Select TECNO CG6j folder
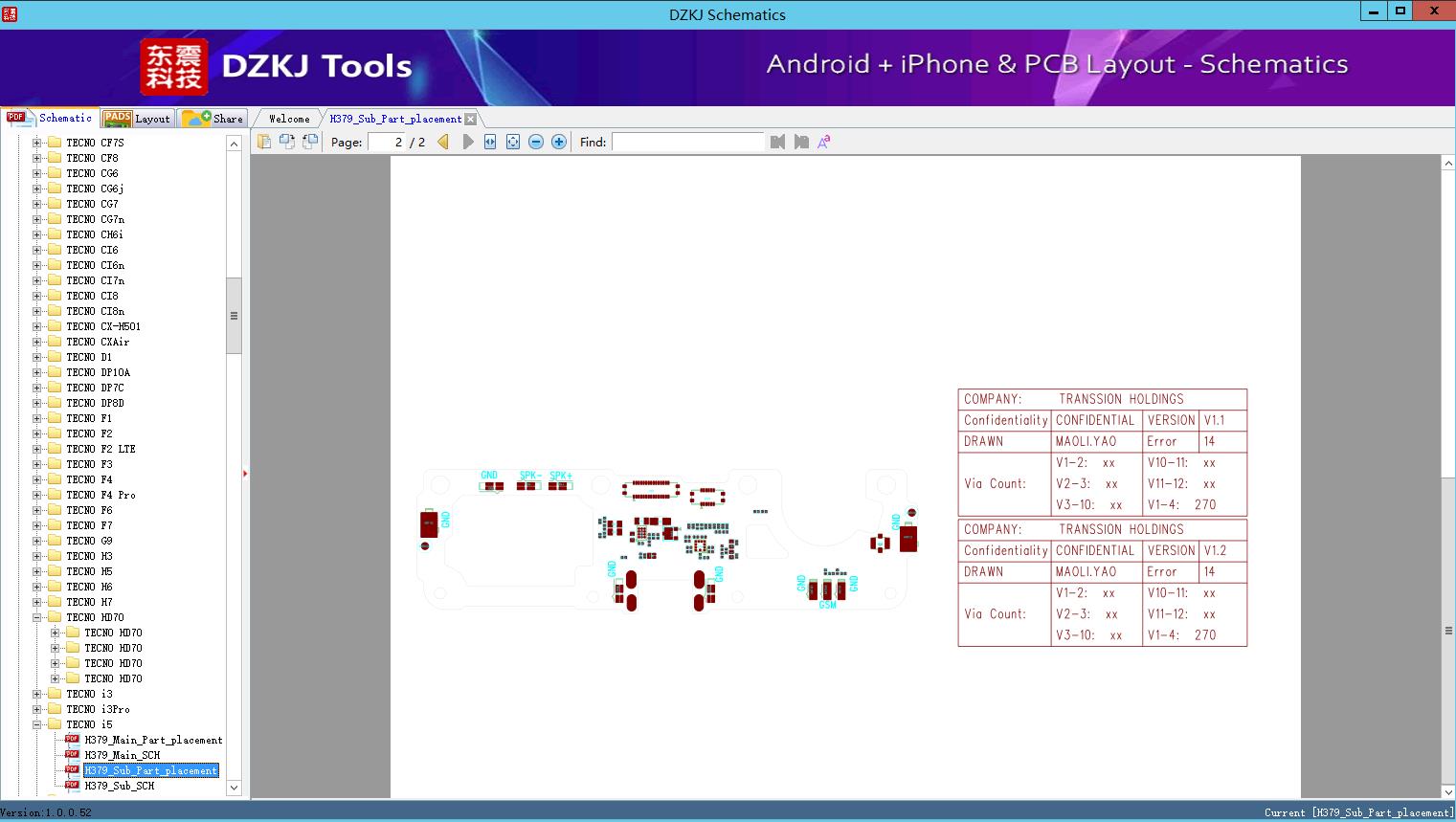Viewport: 1456px width, 822px height. point(95,189)
